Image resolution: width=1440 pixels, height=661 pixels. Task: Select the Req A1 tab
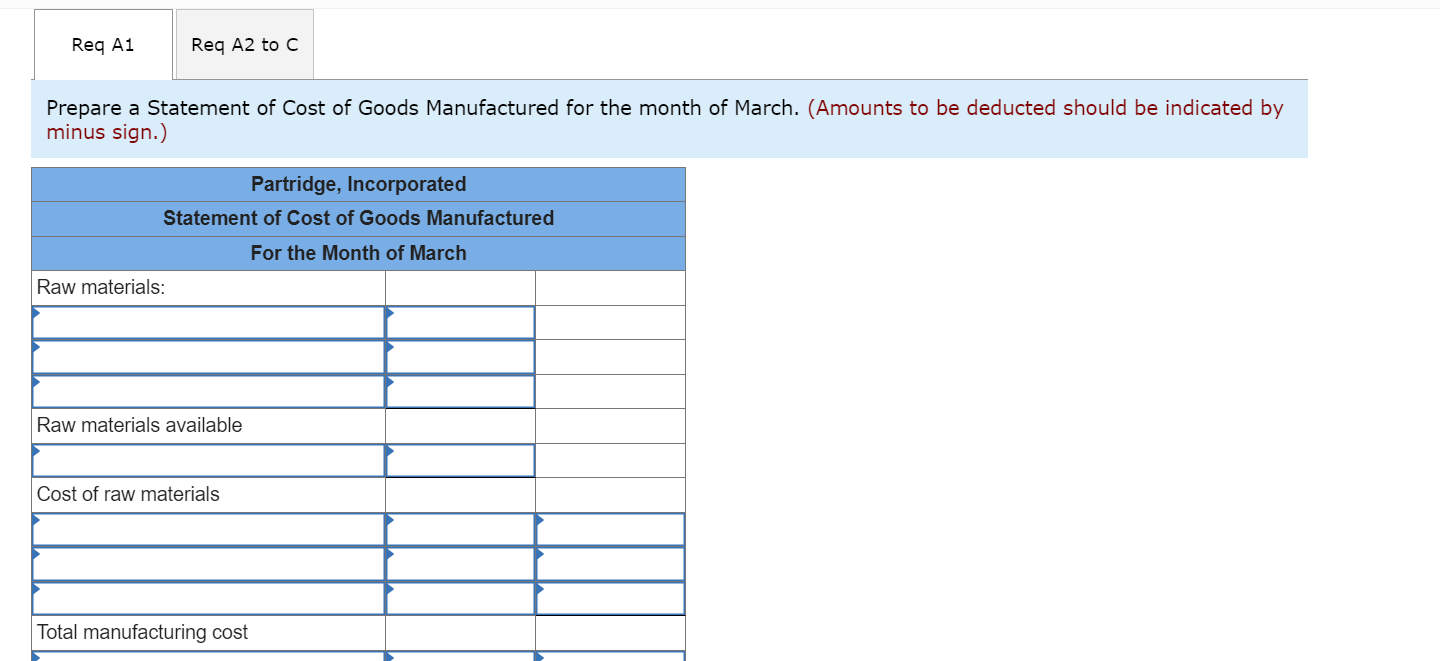click(103, 43)
